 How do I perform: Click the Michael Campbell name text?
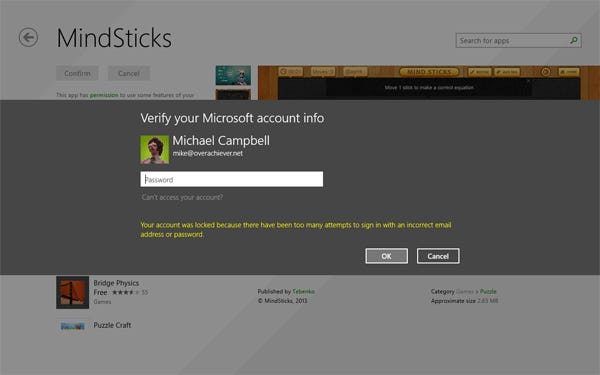pos(221,140)
